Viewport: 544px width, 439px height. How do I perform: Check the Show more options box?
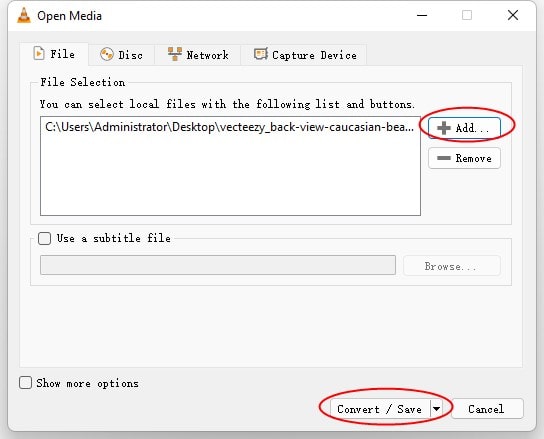tap(25, 383)
